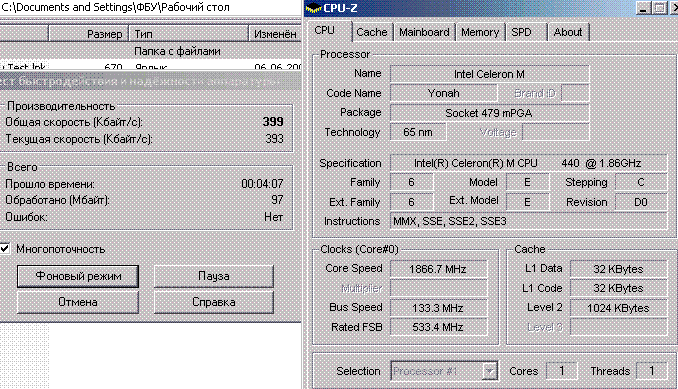Click the elapsed time 00:04:07
Viewport: 678px width, 389px height.
coord(262,184)
